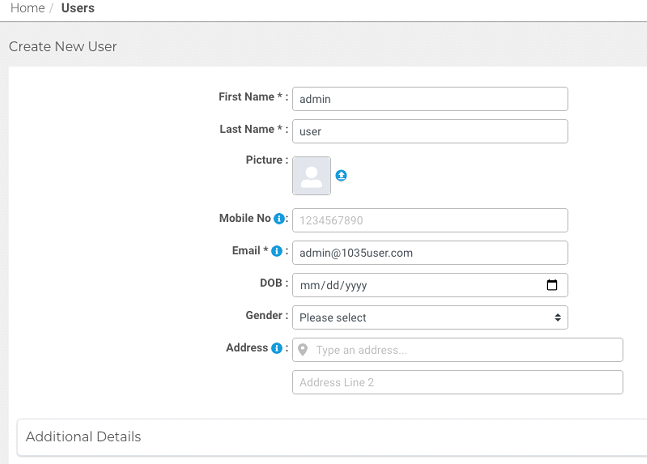Focus the Address Line 2 field

point(457,382)
